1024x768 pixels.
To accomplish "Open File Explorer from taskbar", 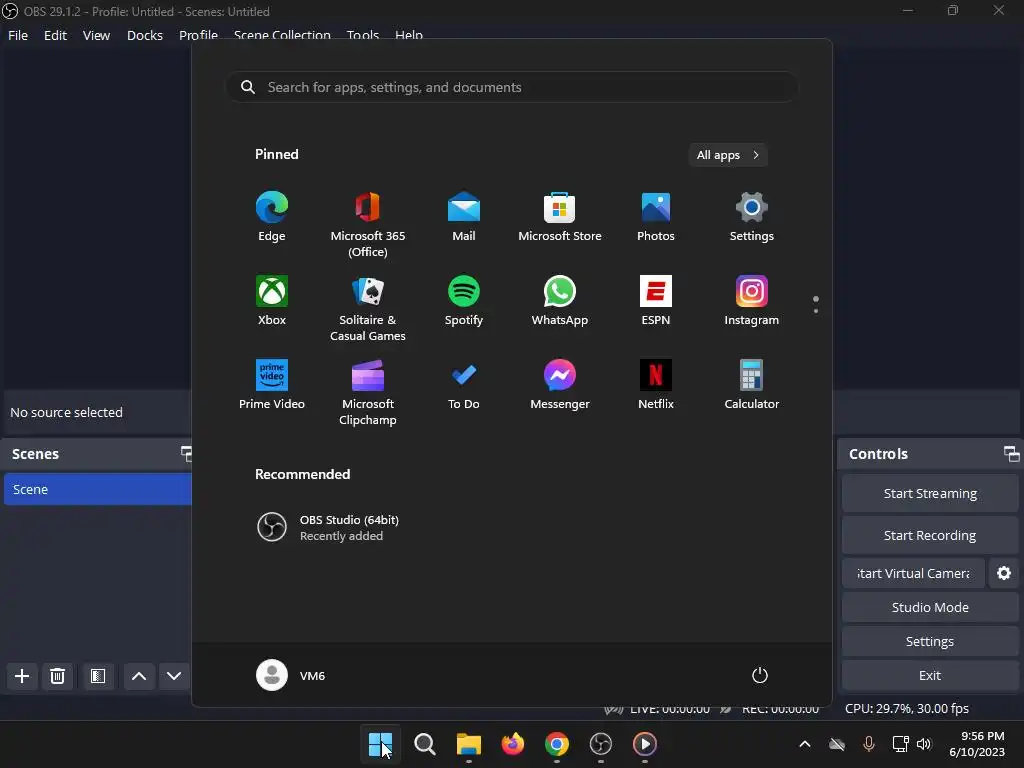I will 468,744.
